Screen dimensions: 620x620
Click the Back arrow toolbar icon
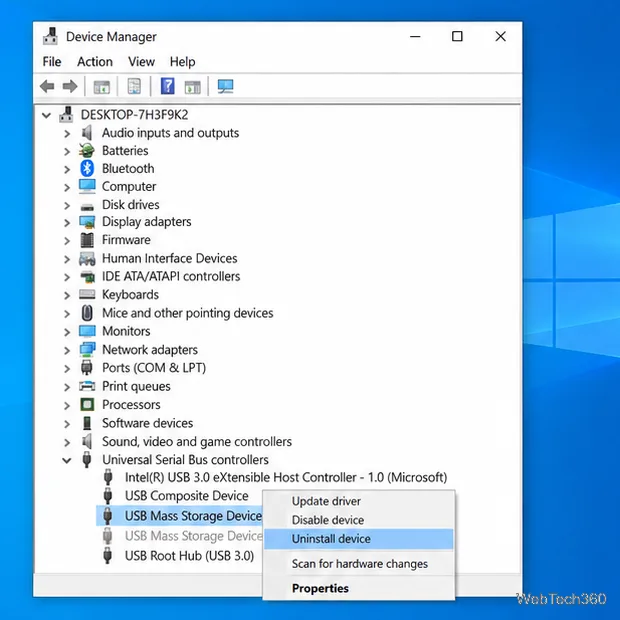tap(47, 86)
